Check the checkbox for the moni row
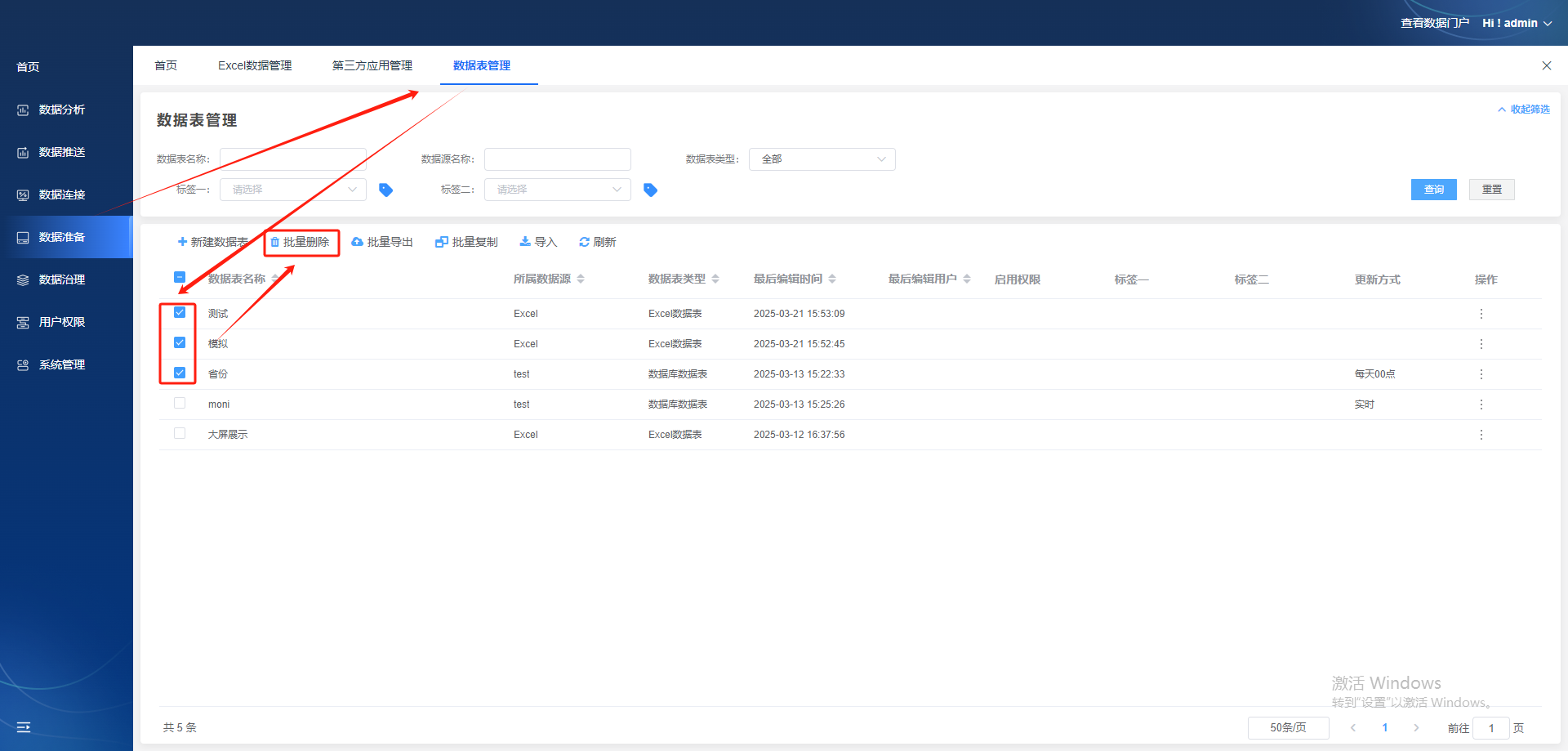 [x=180, y=403]
